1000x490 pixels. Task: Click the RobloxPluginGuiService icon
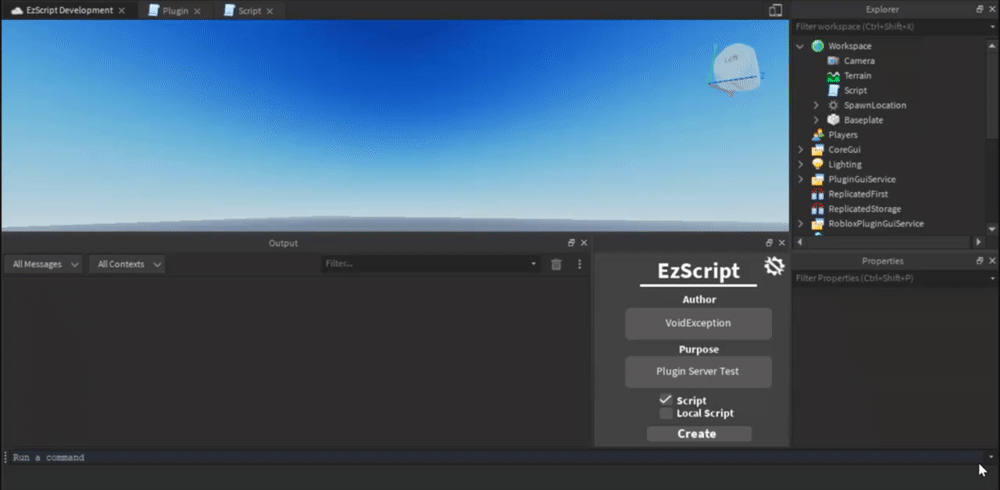(x=818, y=223)
